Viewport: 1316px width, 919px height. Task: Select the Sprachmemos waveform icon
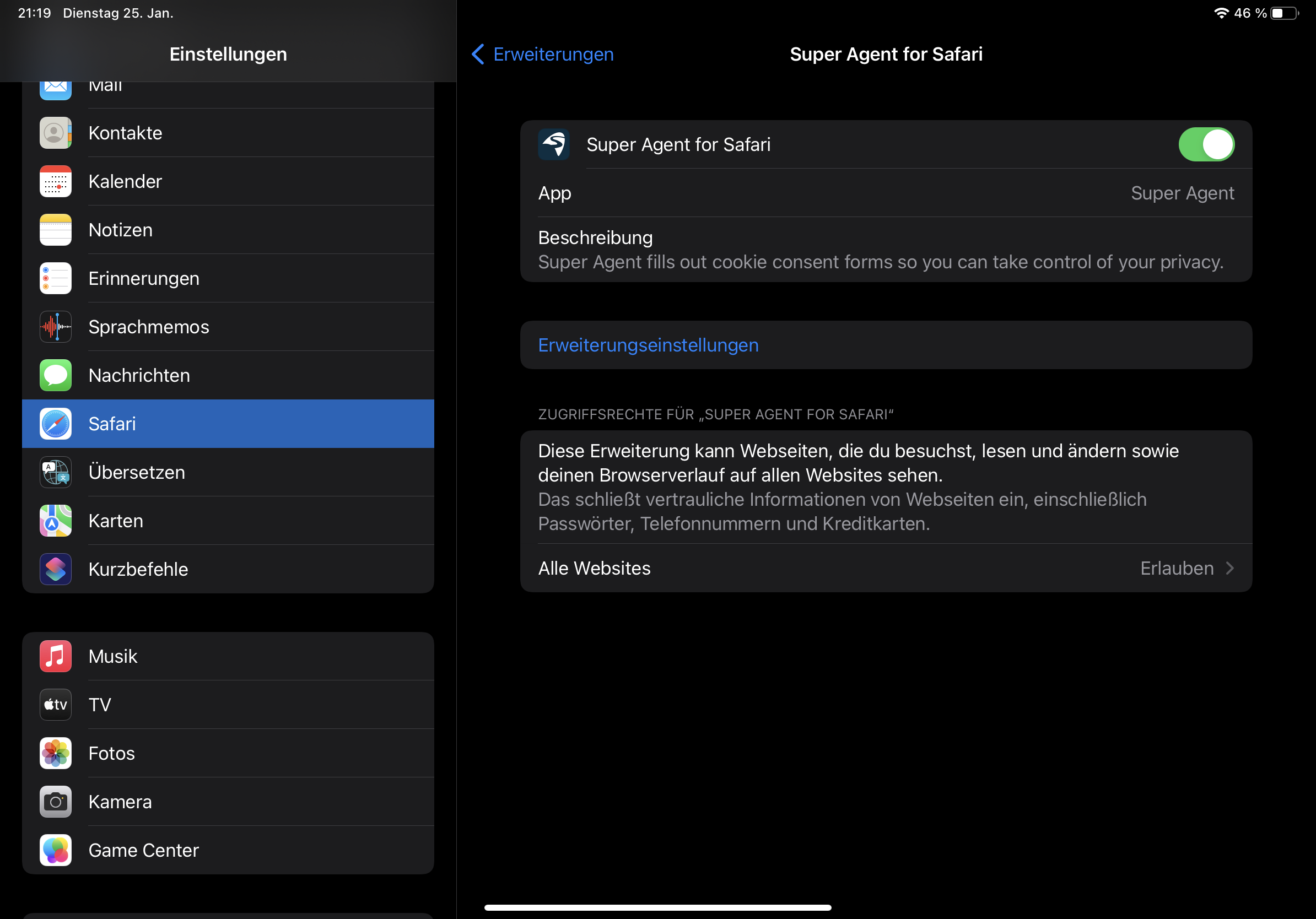(x=56, y=327)
